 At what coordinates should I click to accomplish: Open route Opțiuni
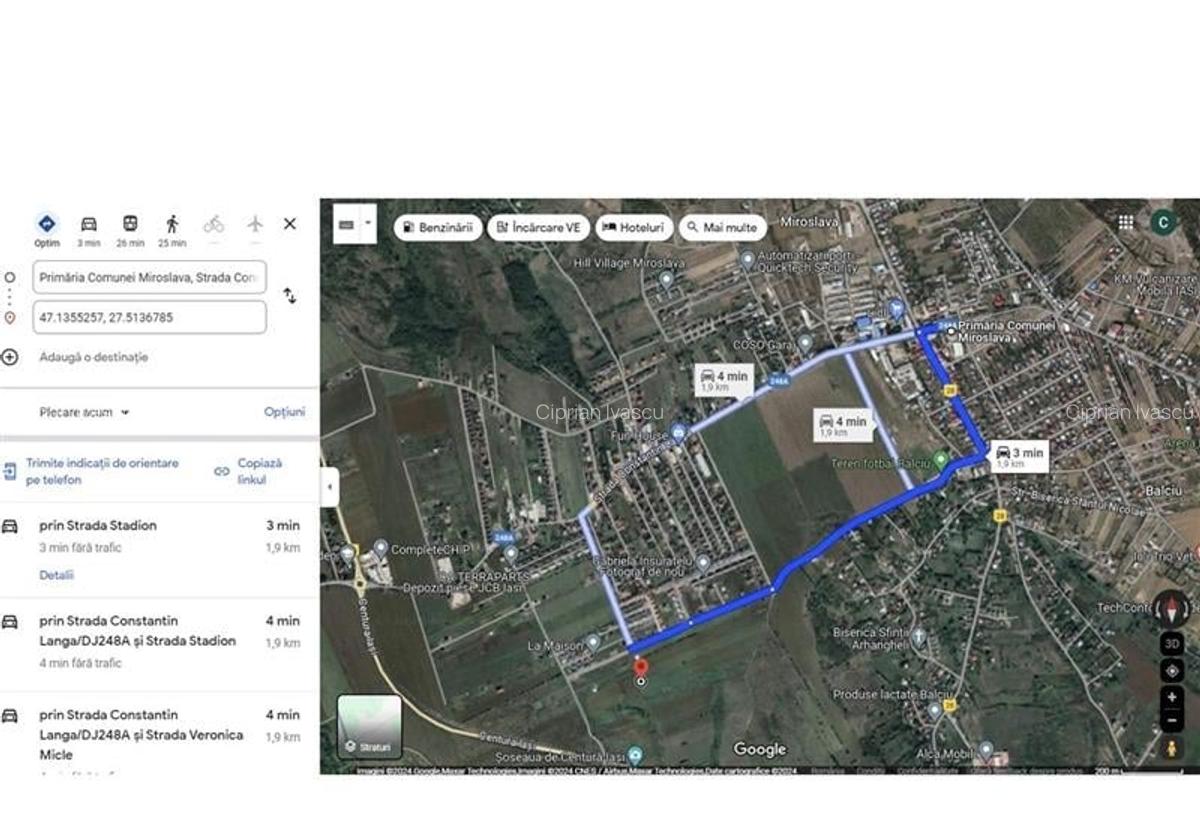click(x=284, y=412)
